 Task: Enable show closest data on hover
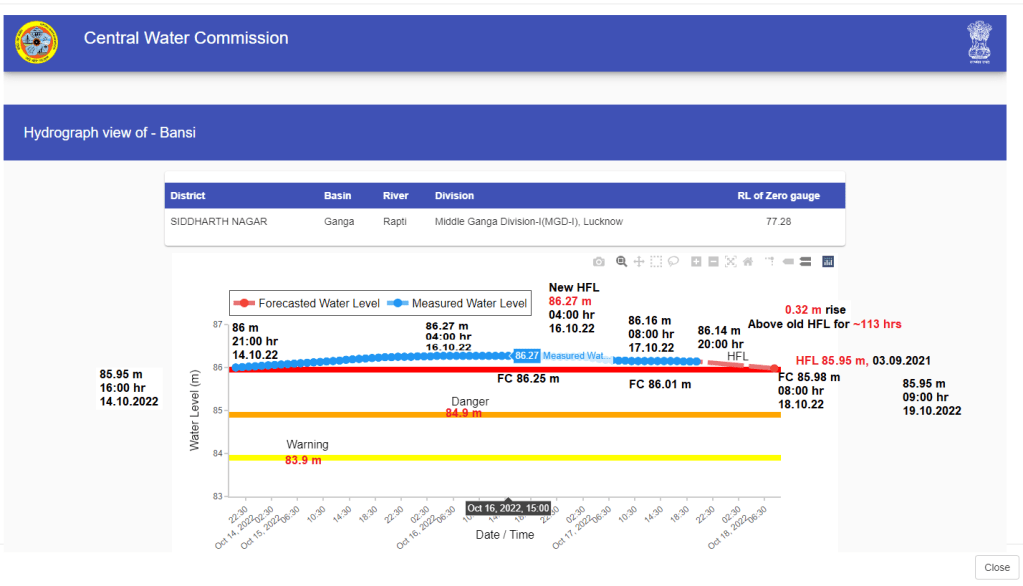click(788, 262)
